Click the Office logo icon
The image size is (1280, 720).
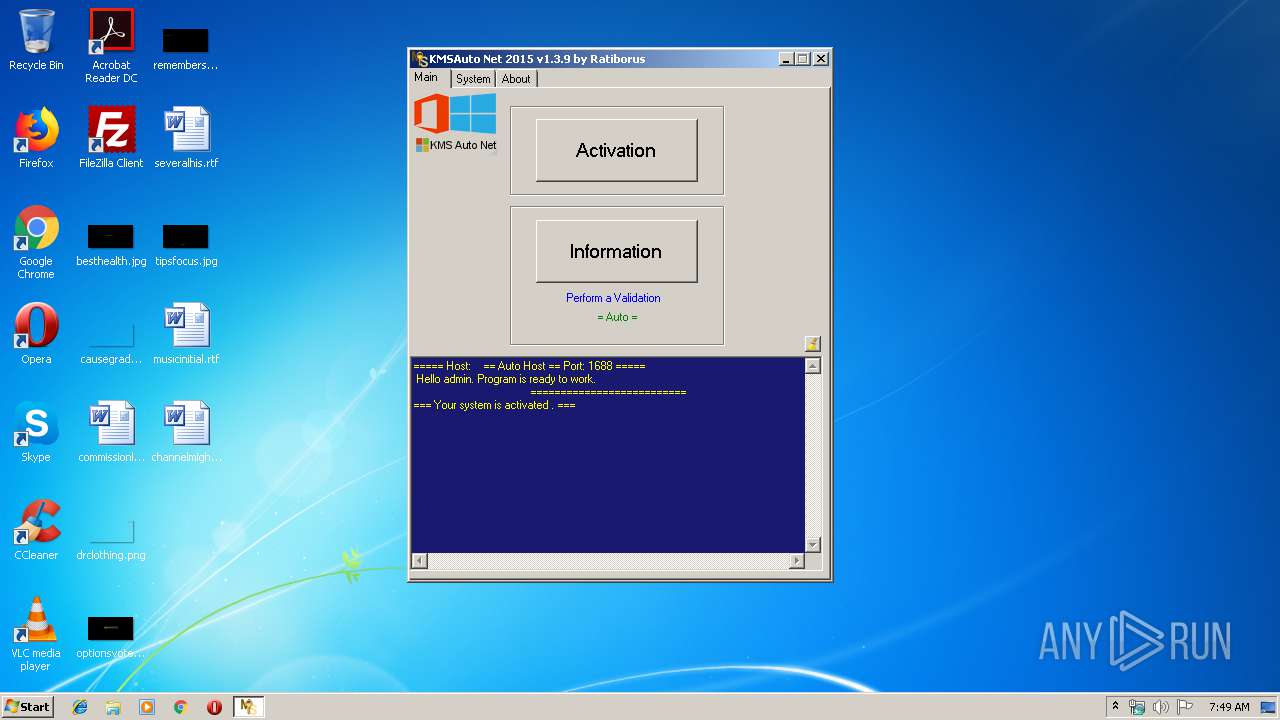click(x=431, y=113)
